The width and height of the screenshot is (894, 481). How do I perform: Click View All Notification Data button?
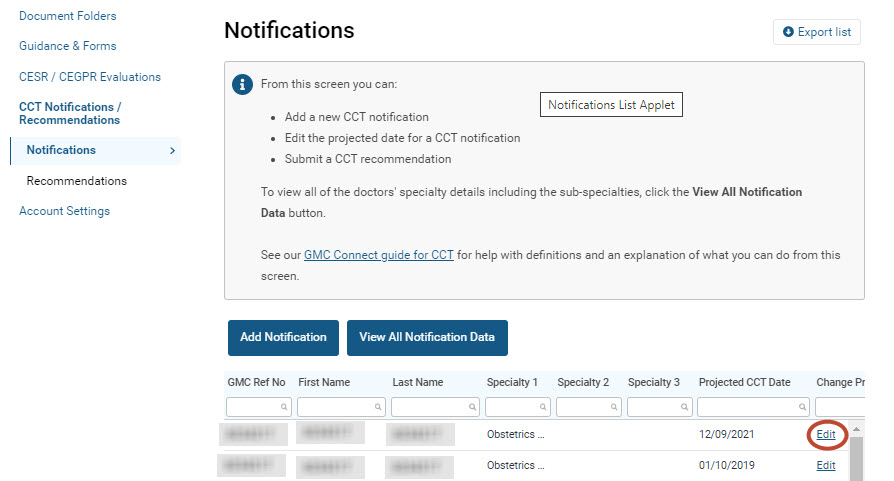[427, 337]
